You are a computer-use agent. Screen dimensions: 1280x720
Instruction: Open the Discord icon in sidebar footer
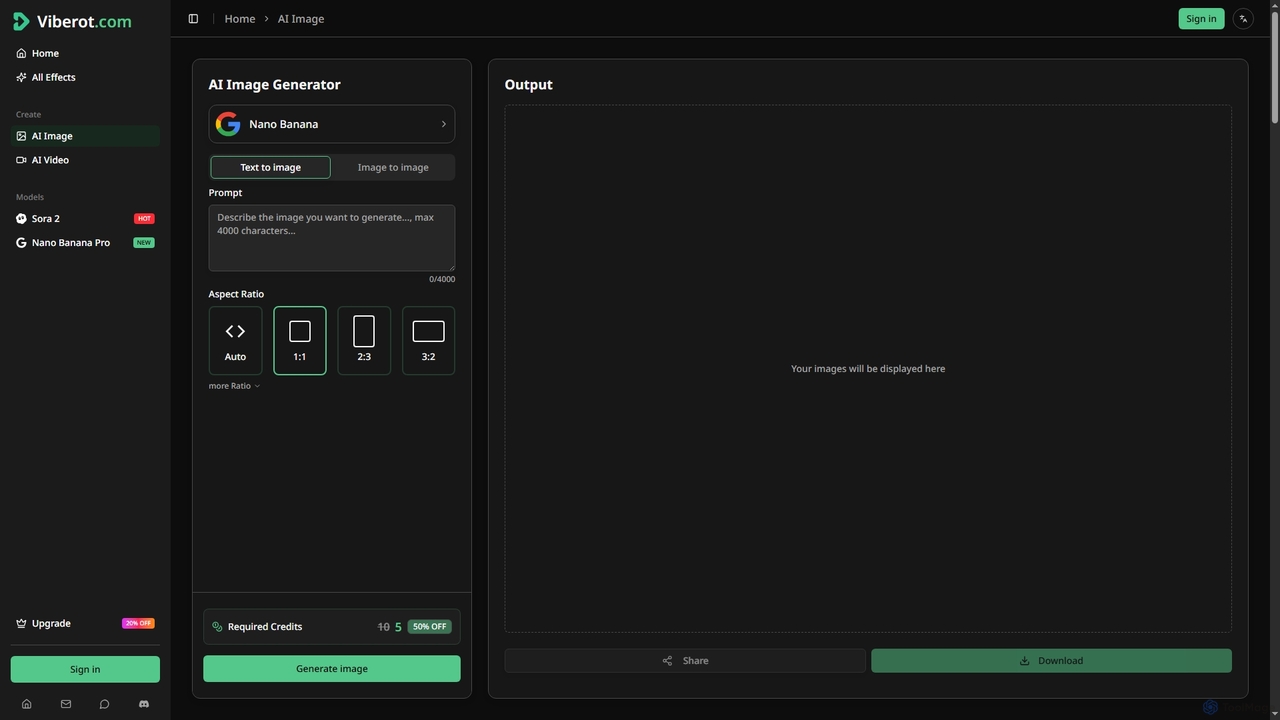point(143,704)
